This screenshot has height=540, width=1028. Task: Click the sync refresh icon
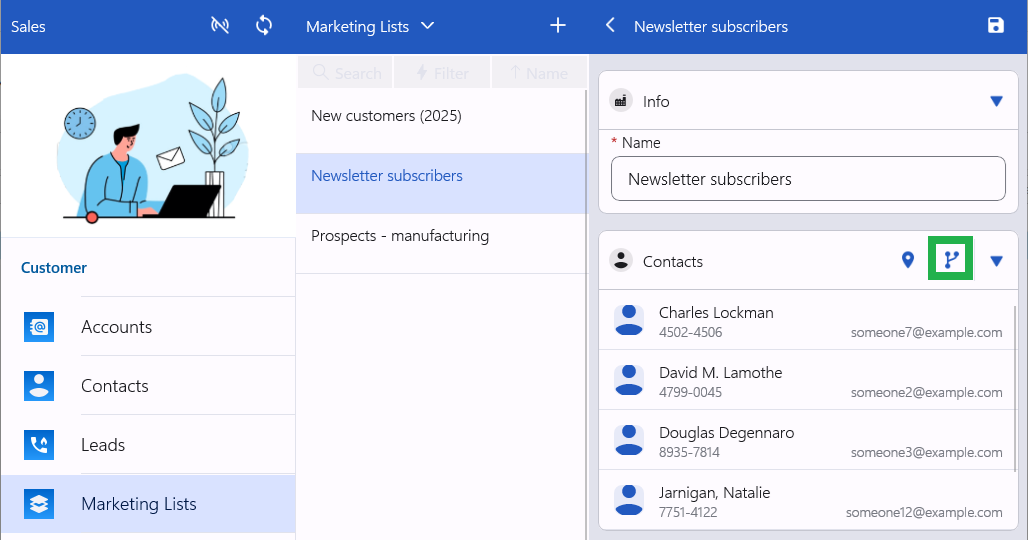pos(264,26)
